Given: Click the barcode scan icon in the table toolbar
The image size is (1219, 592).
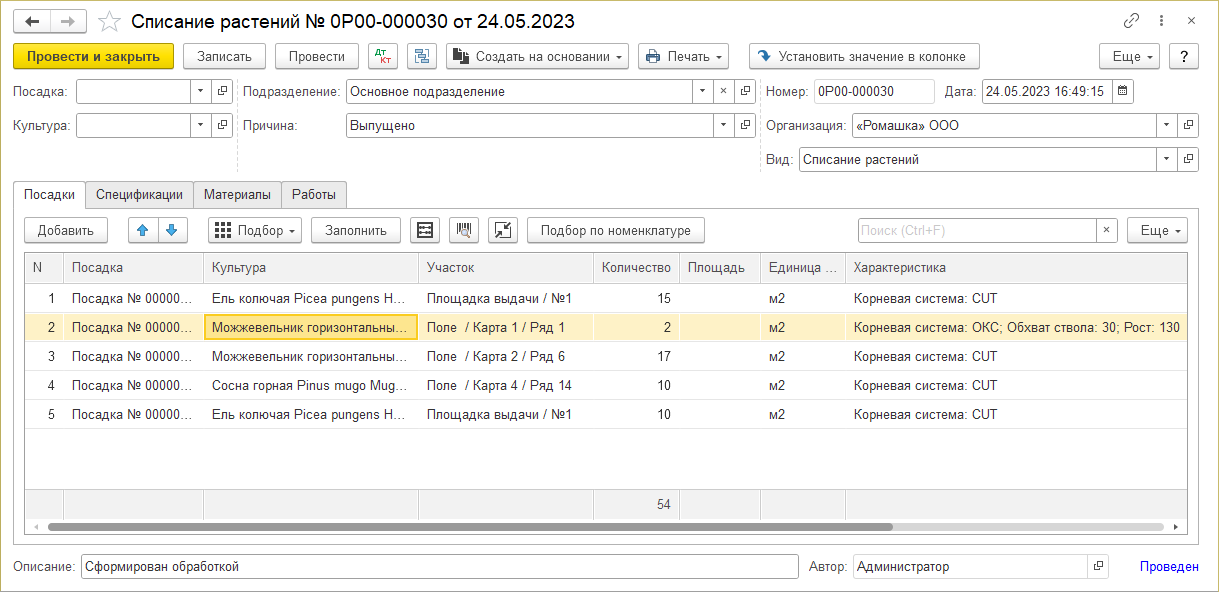Looking at the screenshot, I should [464, 230].
